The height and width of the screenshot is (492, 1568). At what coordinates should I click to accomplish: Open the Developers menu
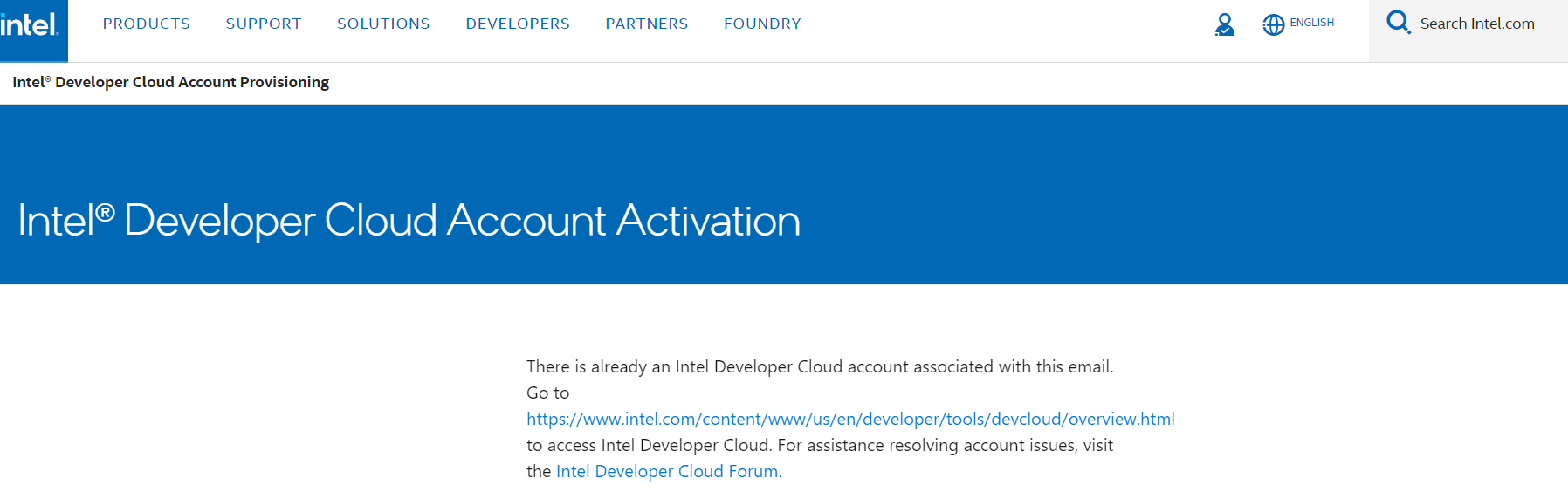(x=517, y=24)
